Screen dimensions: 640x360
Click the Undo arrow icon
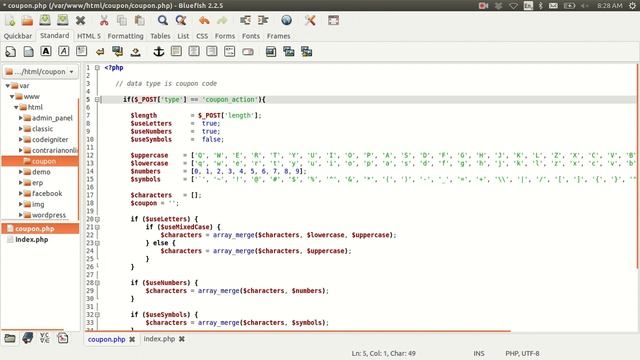pyautogui.click(x=204, y=20)
